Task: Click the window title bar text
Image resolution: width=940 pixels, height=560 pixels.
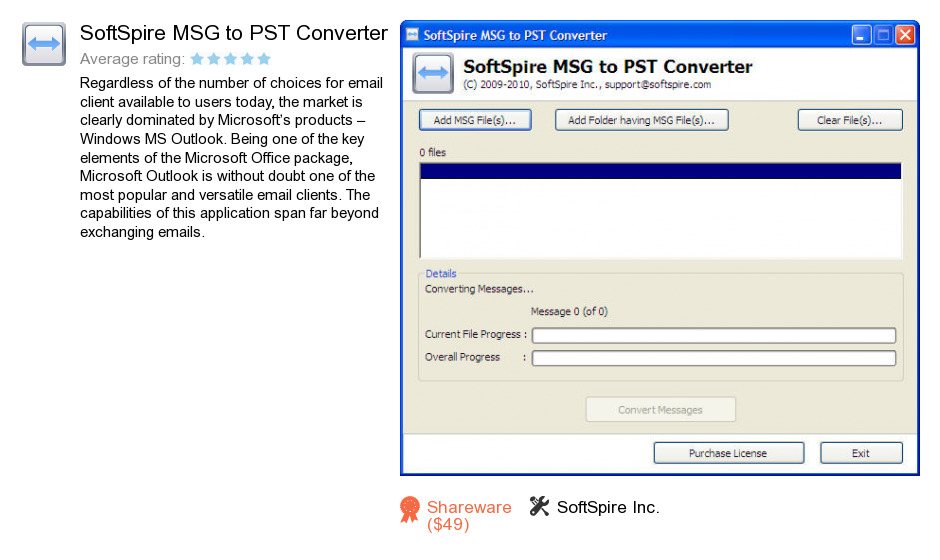Action: 515,35
